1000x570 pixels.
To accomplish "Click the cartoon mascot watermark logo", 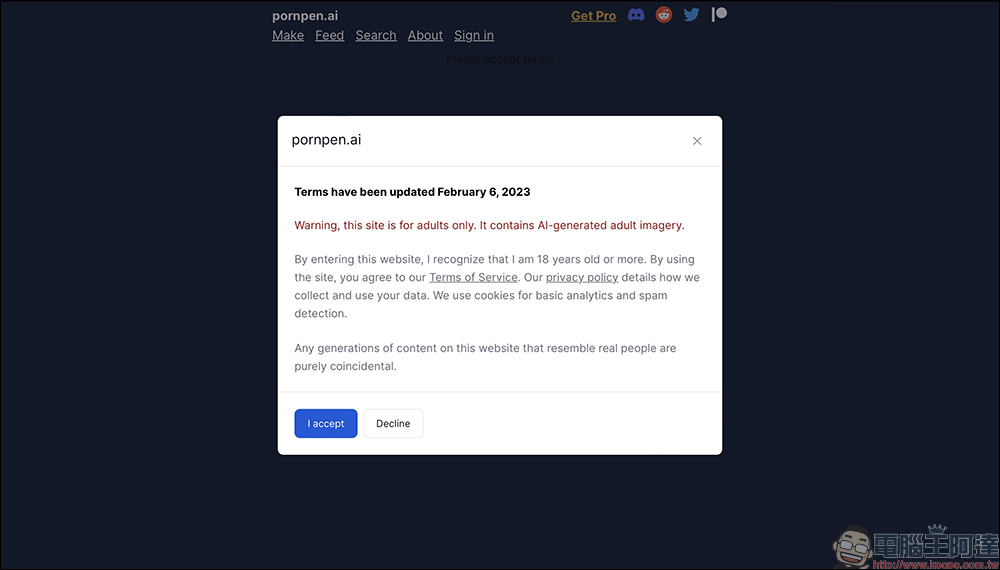I will coord(853,547).
